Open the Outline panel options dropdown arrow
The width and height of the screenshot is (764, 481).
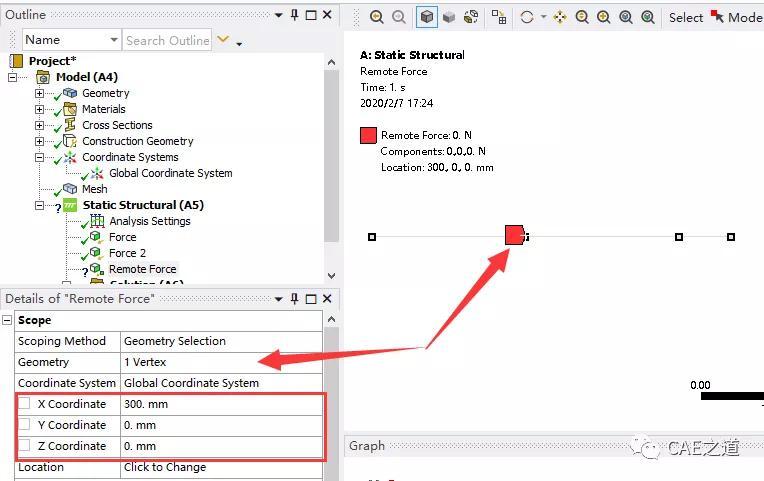click(x=278, y=15)
